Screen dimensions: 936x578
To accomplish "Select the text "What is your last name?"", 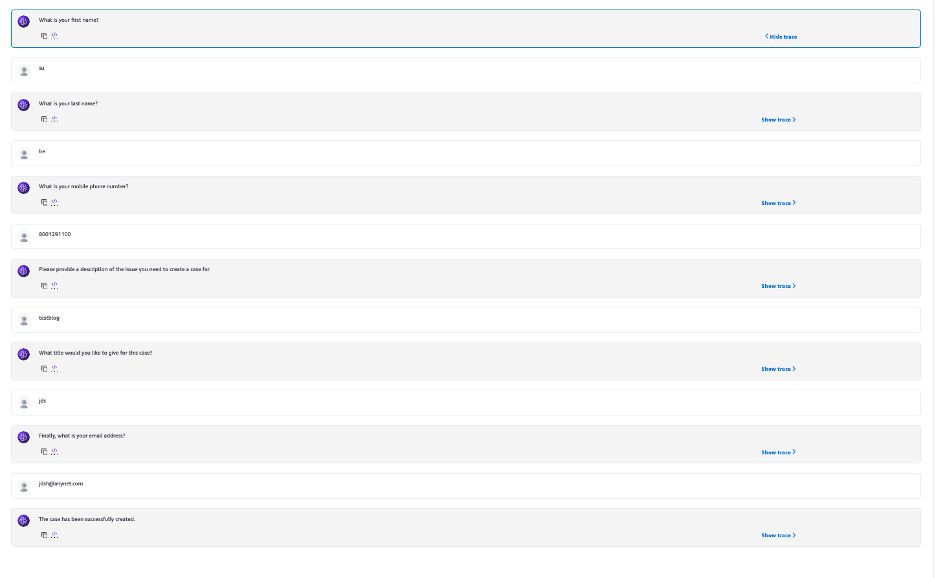I will 68,103.
